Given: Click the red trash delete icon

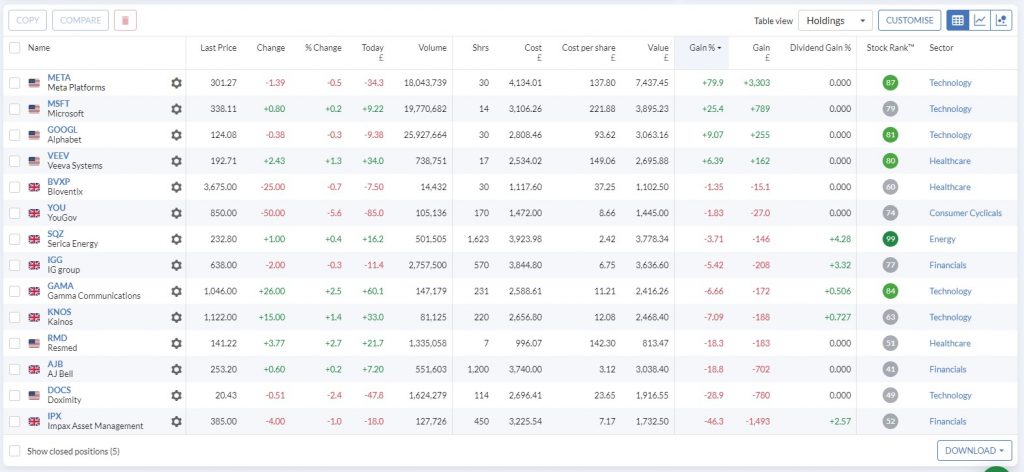Looking at the screenshot, I should pos(125,20).
